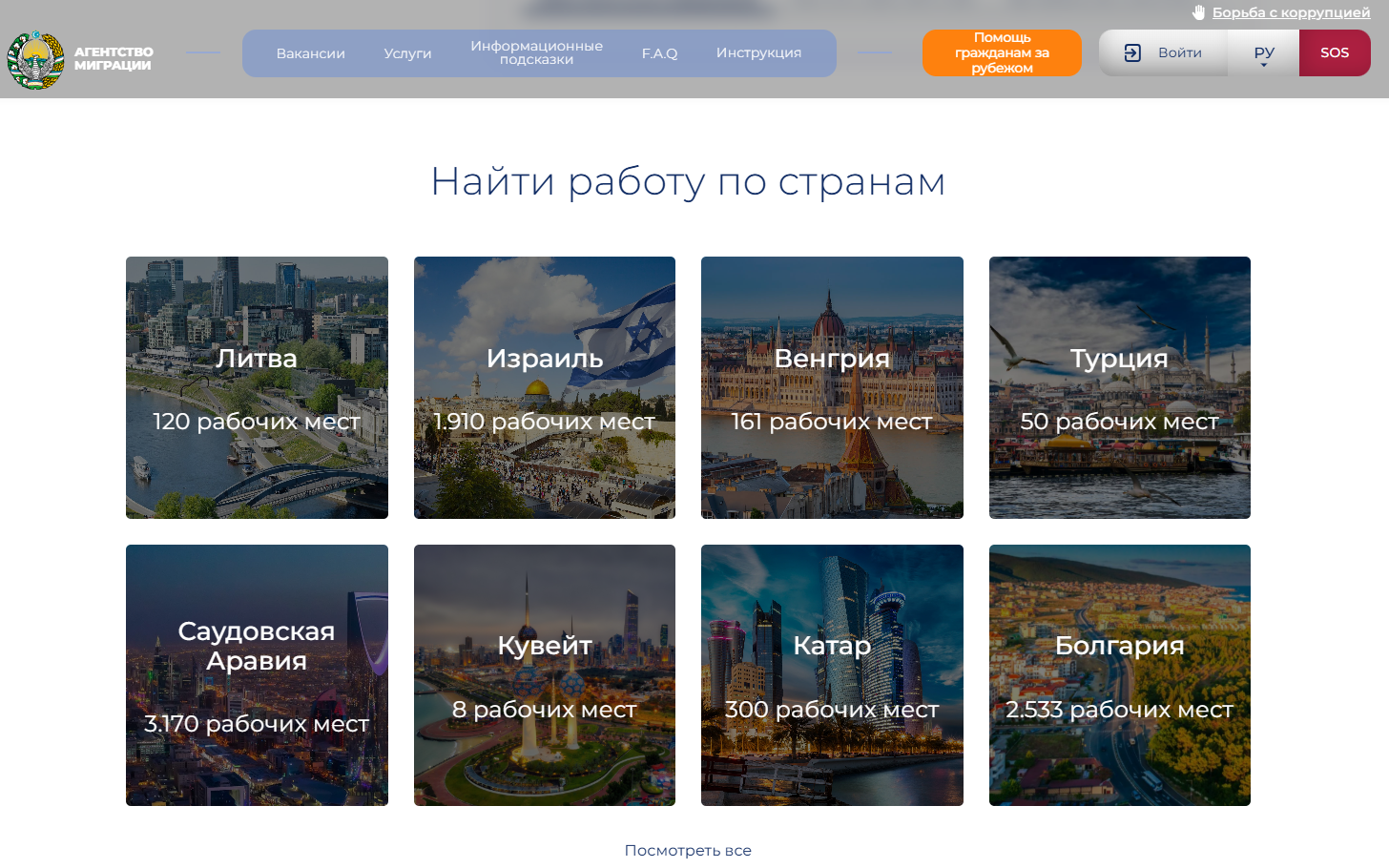
Task: Open the РУ language dropdown
Action: click(1263, 53)
